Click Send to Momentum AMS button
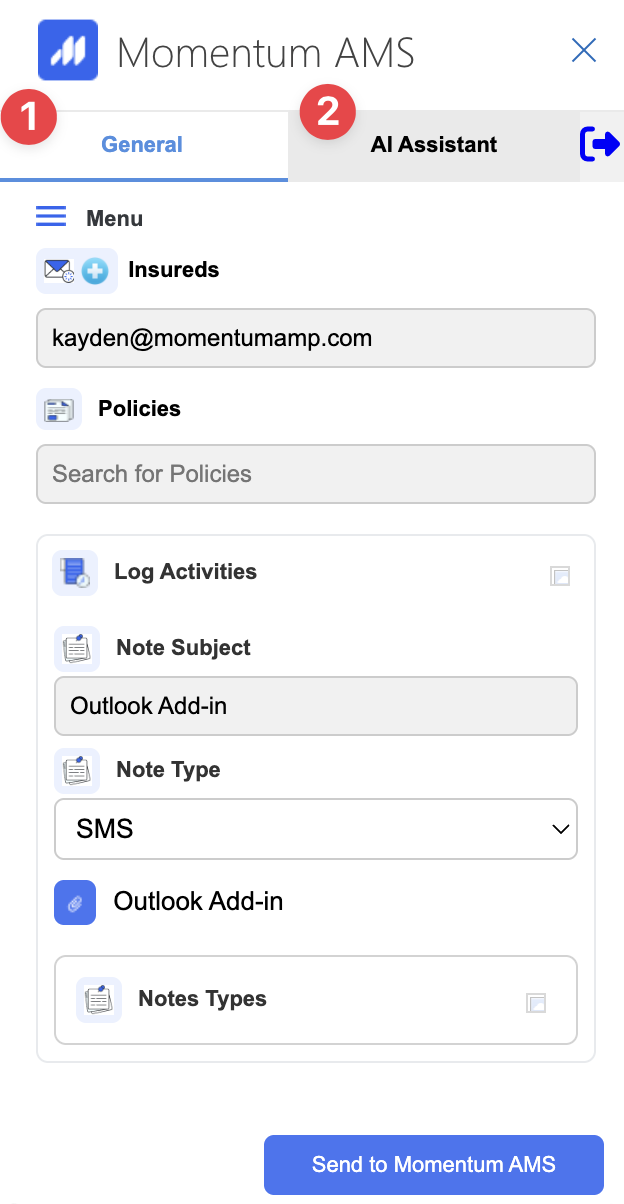Image resolution: width=624 pixels, height=1204 pixels. (434, 1164)
